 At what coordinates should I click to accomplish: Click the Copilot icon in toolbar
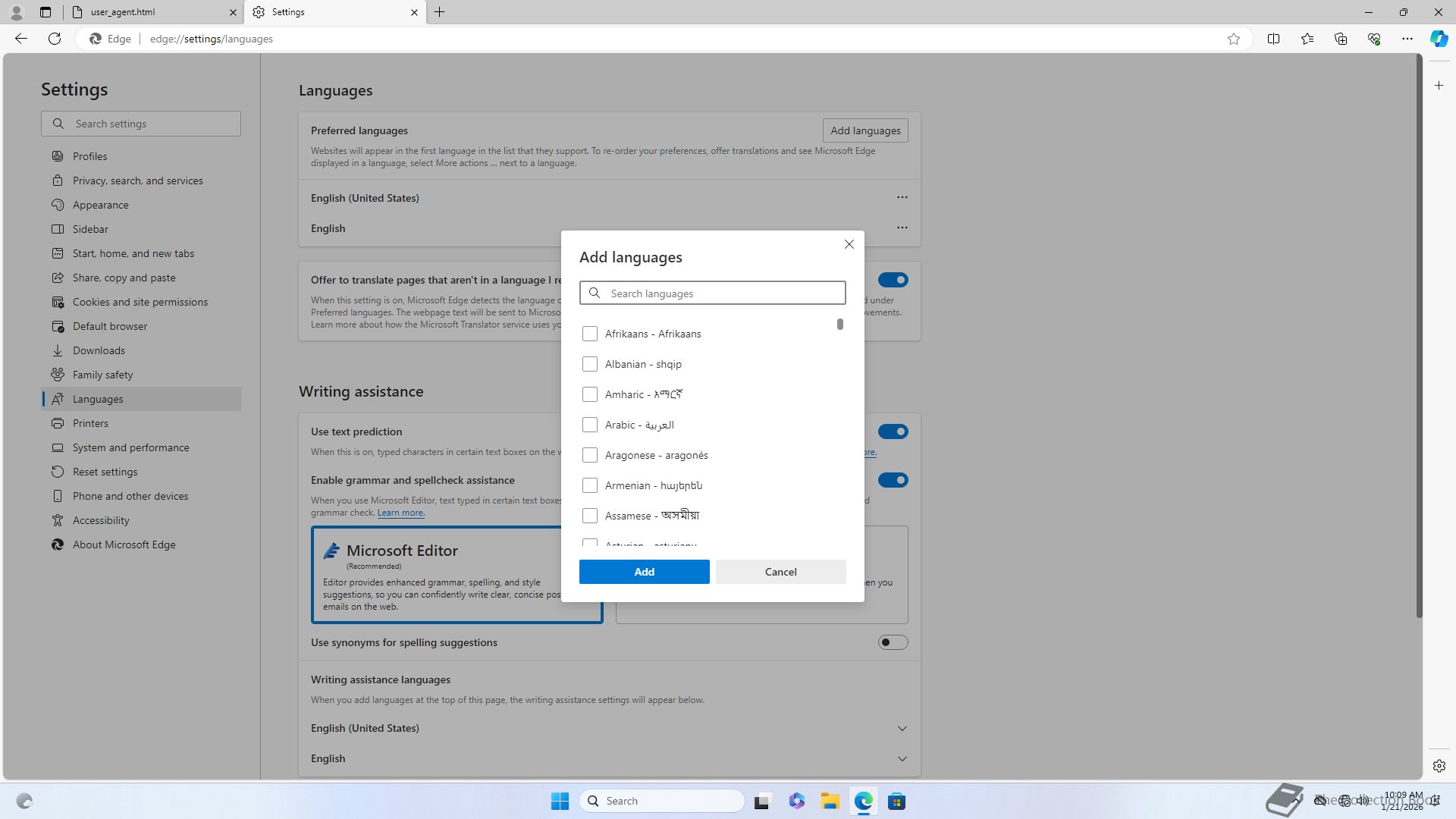pyautogui.click(x=1439, y=39)
